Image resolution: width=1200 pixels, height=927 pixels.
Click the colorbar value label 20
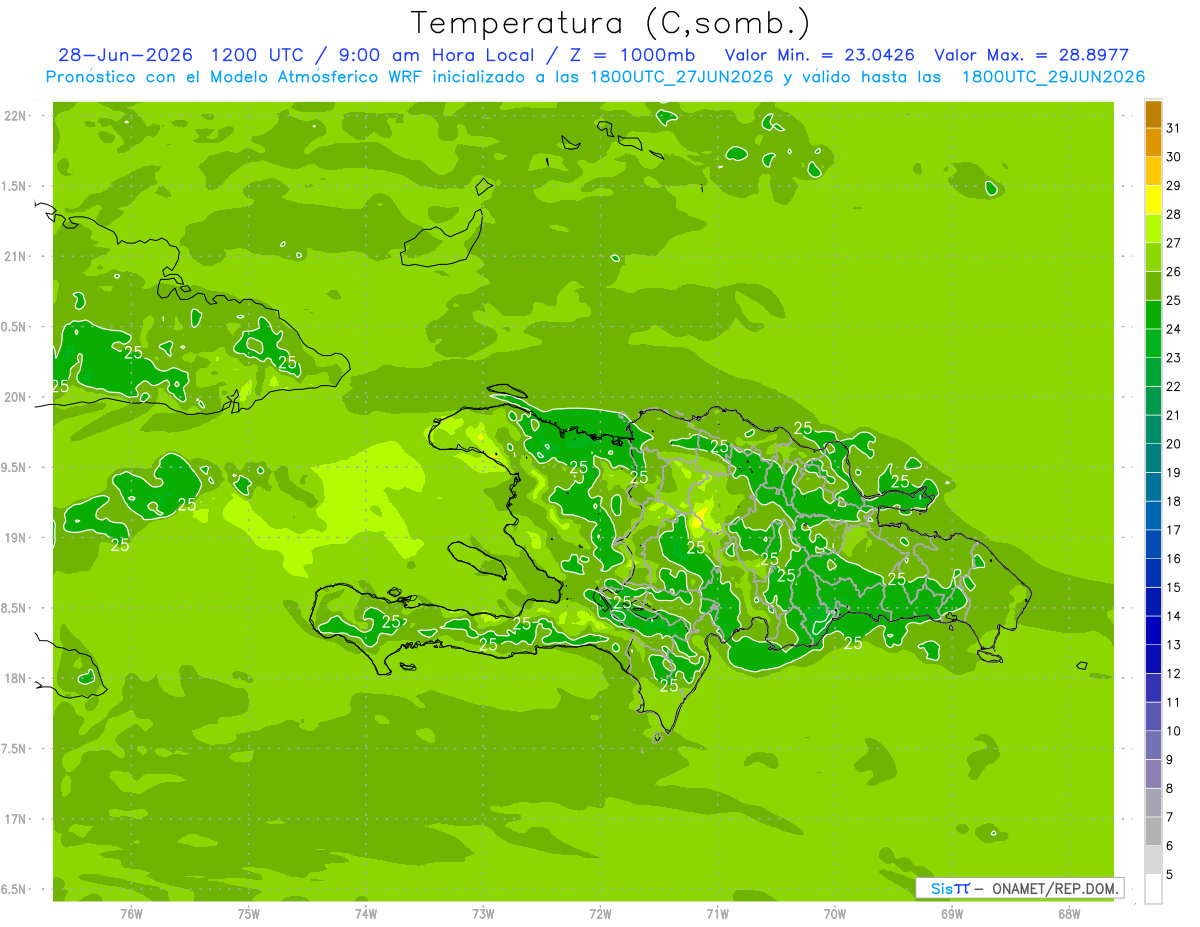click(1173, 444)
